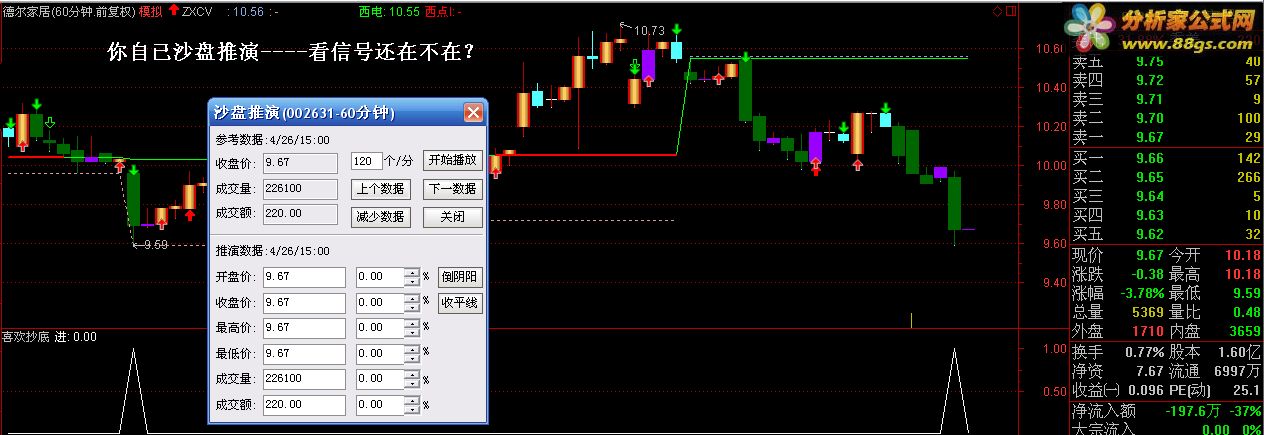1264x435 pixels.
Task: Decrease the 最低价 percent with its down arrow
Action: [411, 359]
